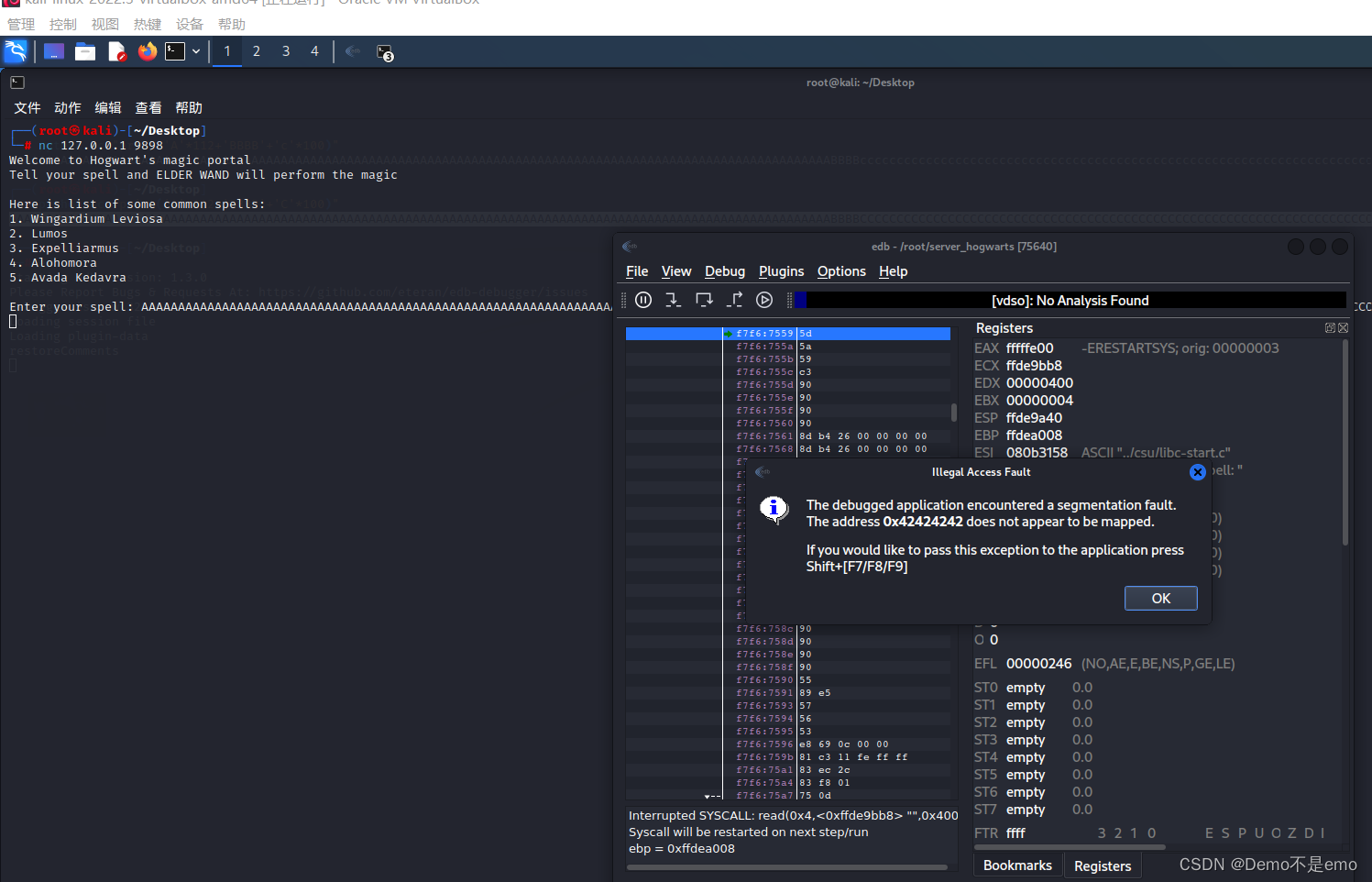Image resolution: width=1372 pixels, height=882 pixels.
Task: Close the Registers dock panel
Action: (1343, 327)
